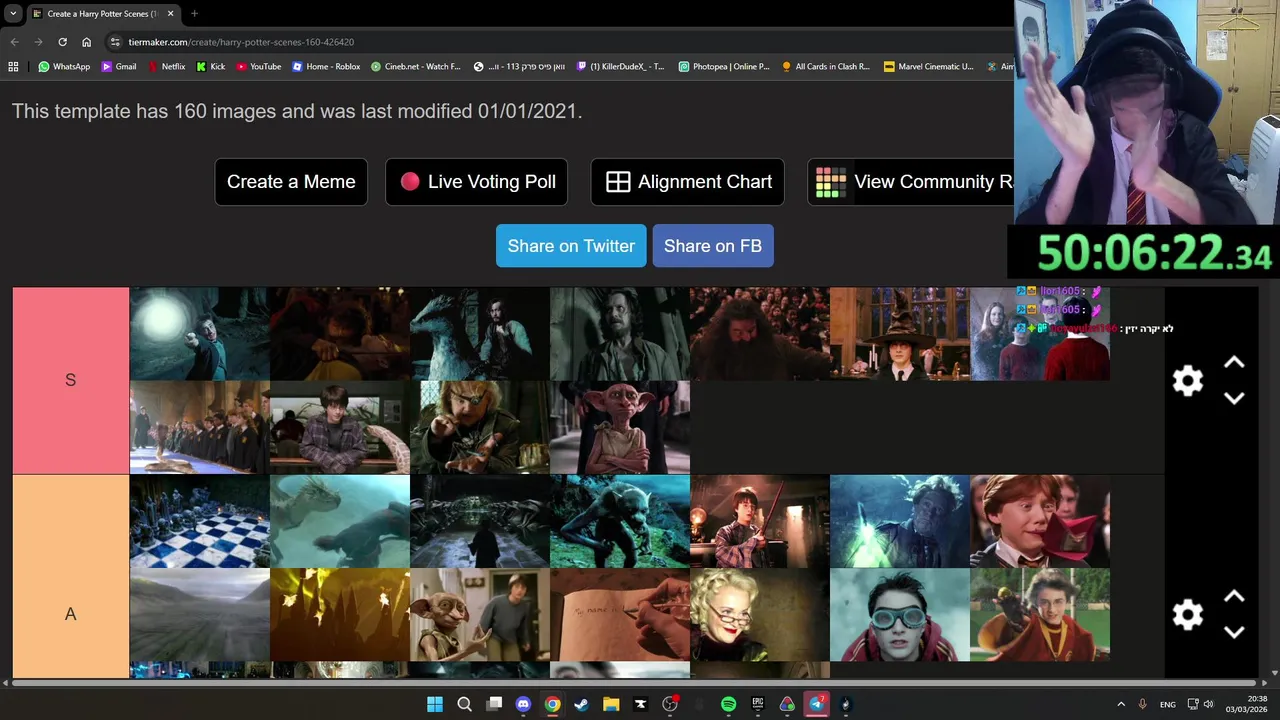Select Harry riding broom Quidditch image
Screen dimensions: 1280x720
(x=1040, y=615)
